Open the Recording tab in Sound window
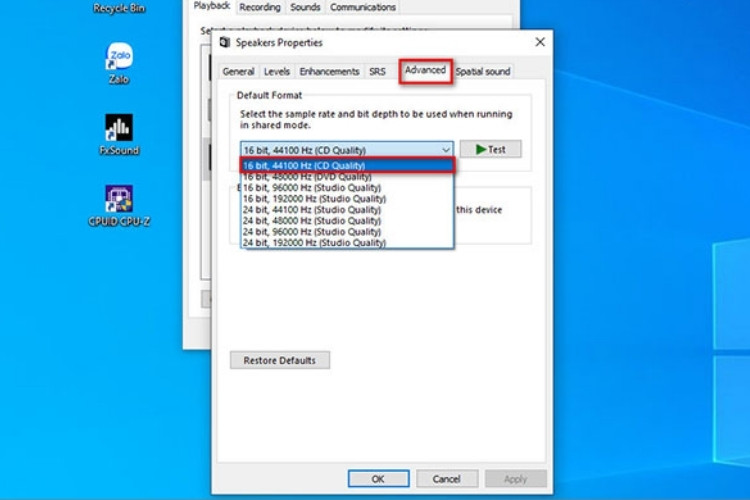Screen dimensions: 750x500 (259, 7)
